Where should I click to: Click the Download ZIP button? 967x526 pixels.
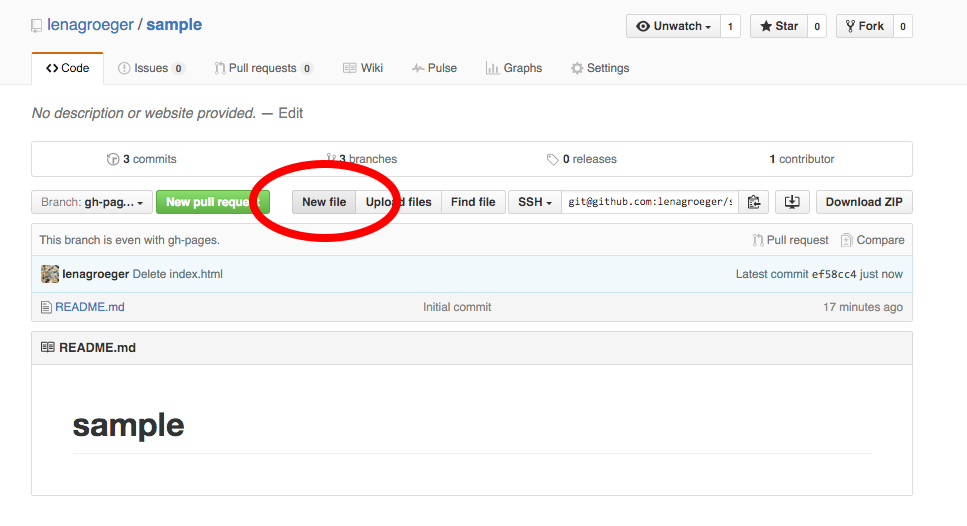864,202
